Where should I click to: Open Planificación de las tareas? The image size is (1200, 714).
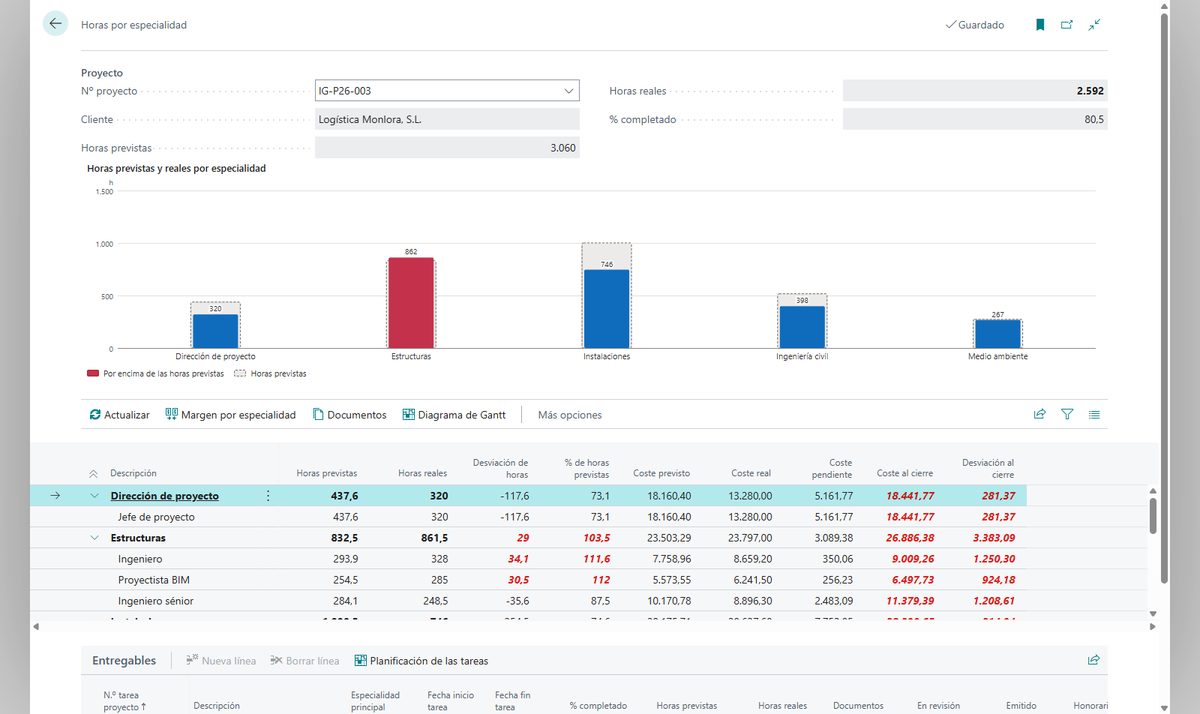pos(421,661)
